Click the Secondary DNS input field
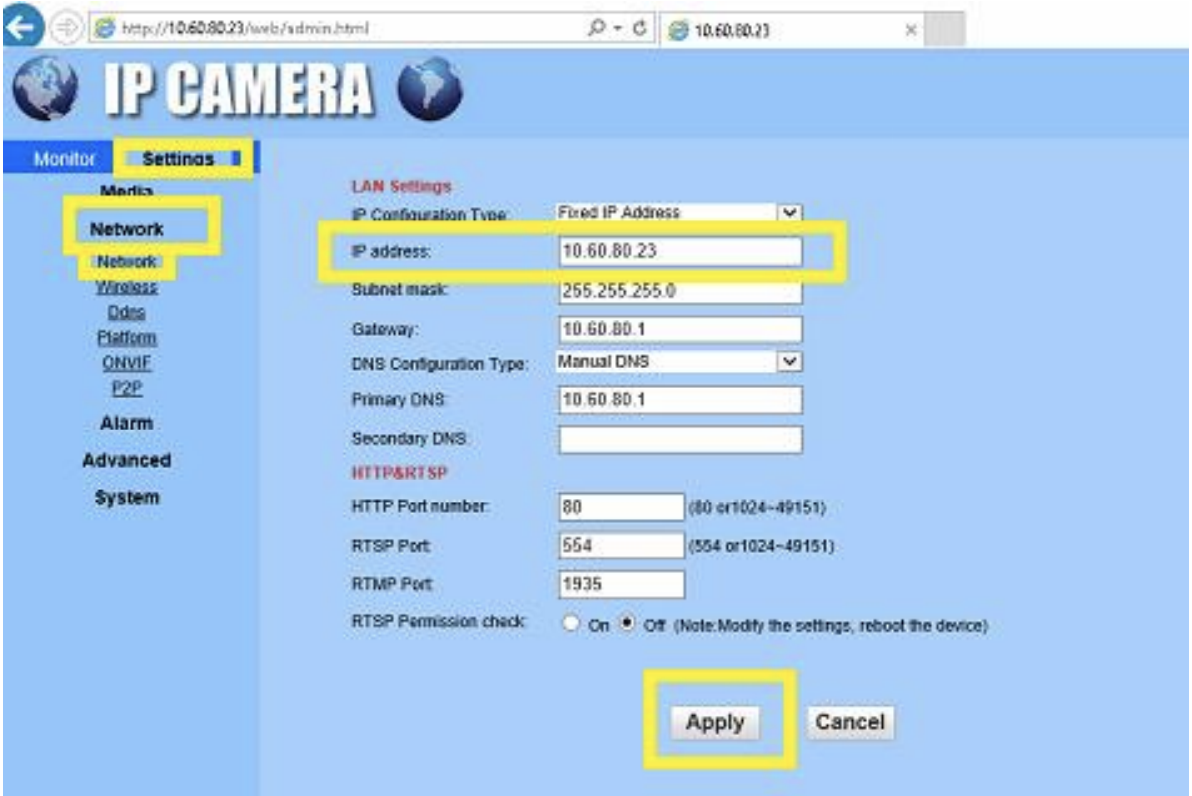 click(x=680, y=439)
